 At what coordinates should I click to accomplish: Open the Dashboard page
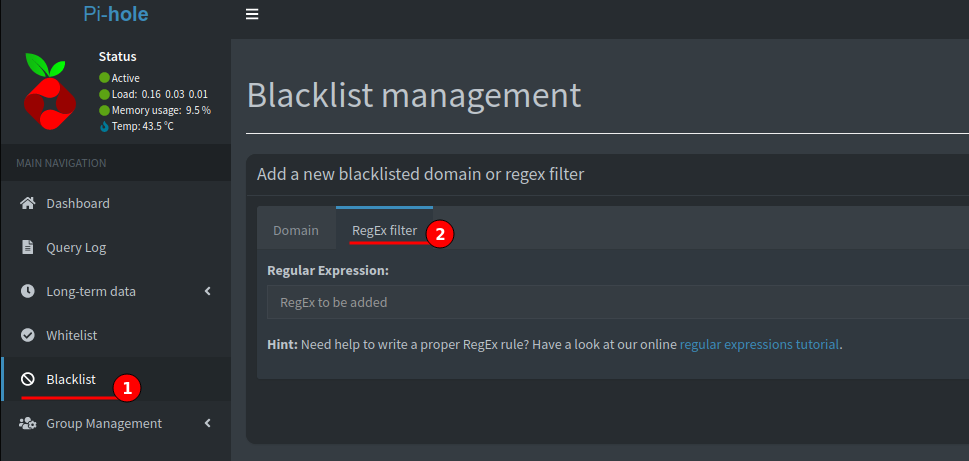click(116, 203)
